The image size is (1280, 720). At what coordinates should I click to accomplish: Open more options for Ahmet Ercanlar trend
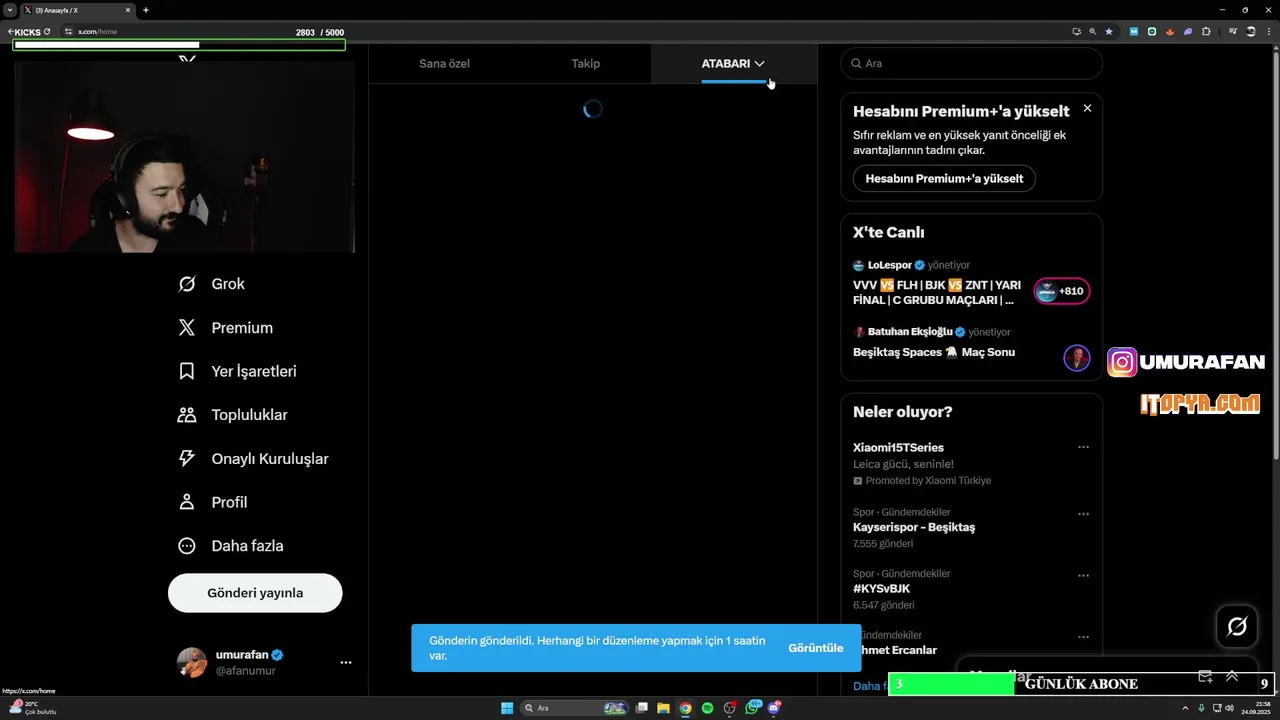(x=1083, y=637)
